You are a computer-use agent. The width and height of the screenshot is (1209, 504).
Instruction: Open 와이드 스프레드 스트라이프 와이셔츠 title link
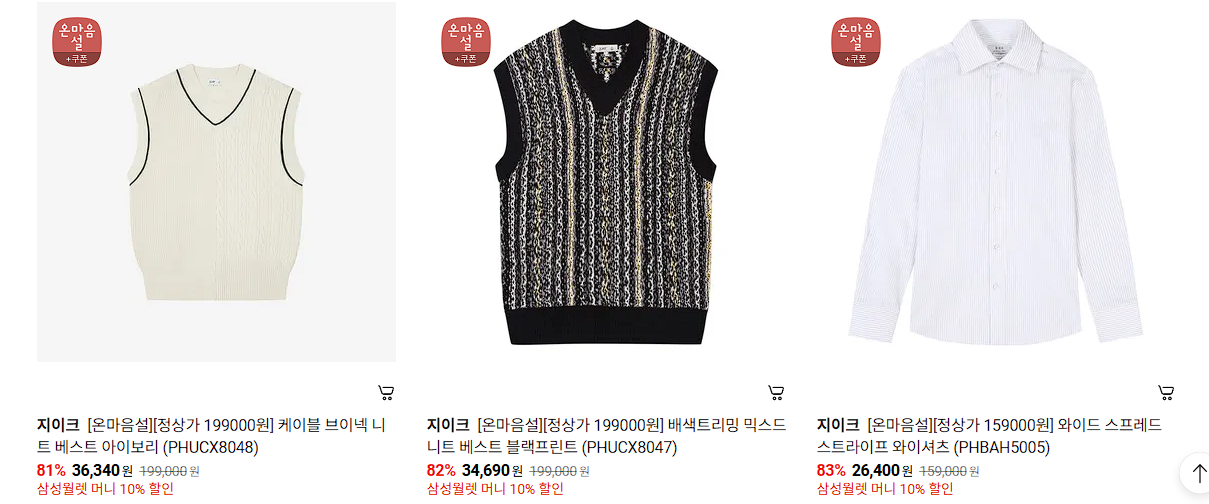(x=989, y=436)
